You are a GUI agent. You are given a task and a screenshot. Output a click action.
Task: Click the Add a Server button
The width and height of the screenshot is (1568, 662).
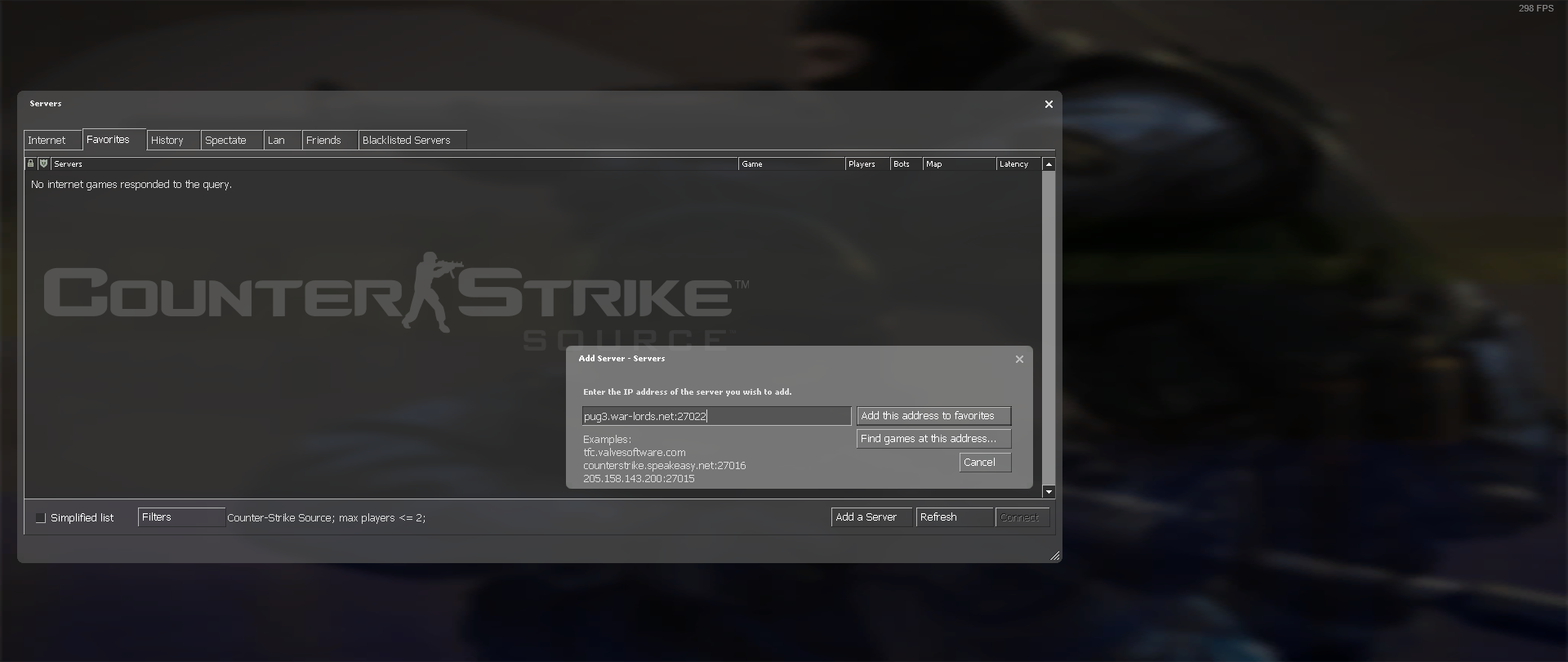point(871,517)
